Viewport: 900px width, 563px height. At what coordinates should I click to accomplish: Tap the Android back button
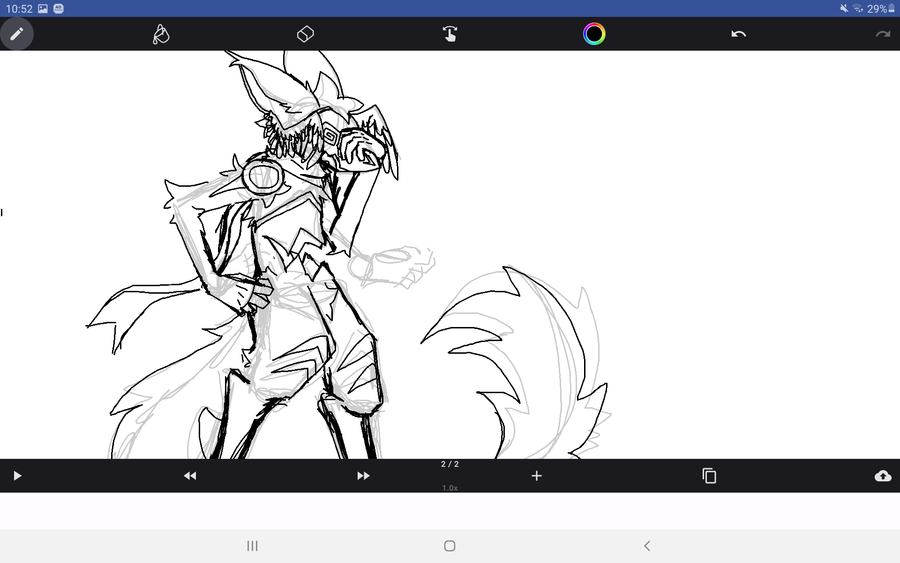647,546
